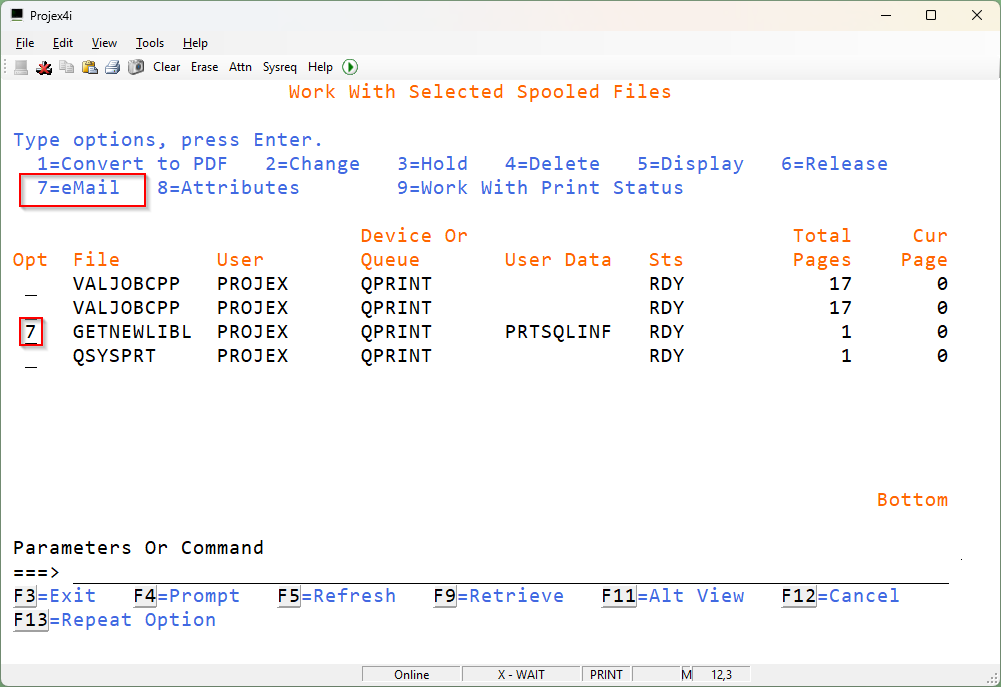
Task: Click 9=Work With Print Status text
Action: tap(540, 188)
